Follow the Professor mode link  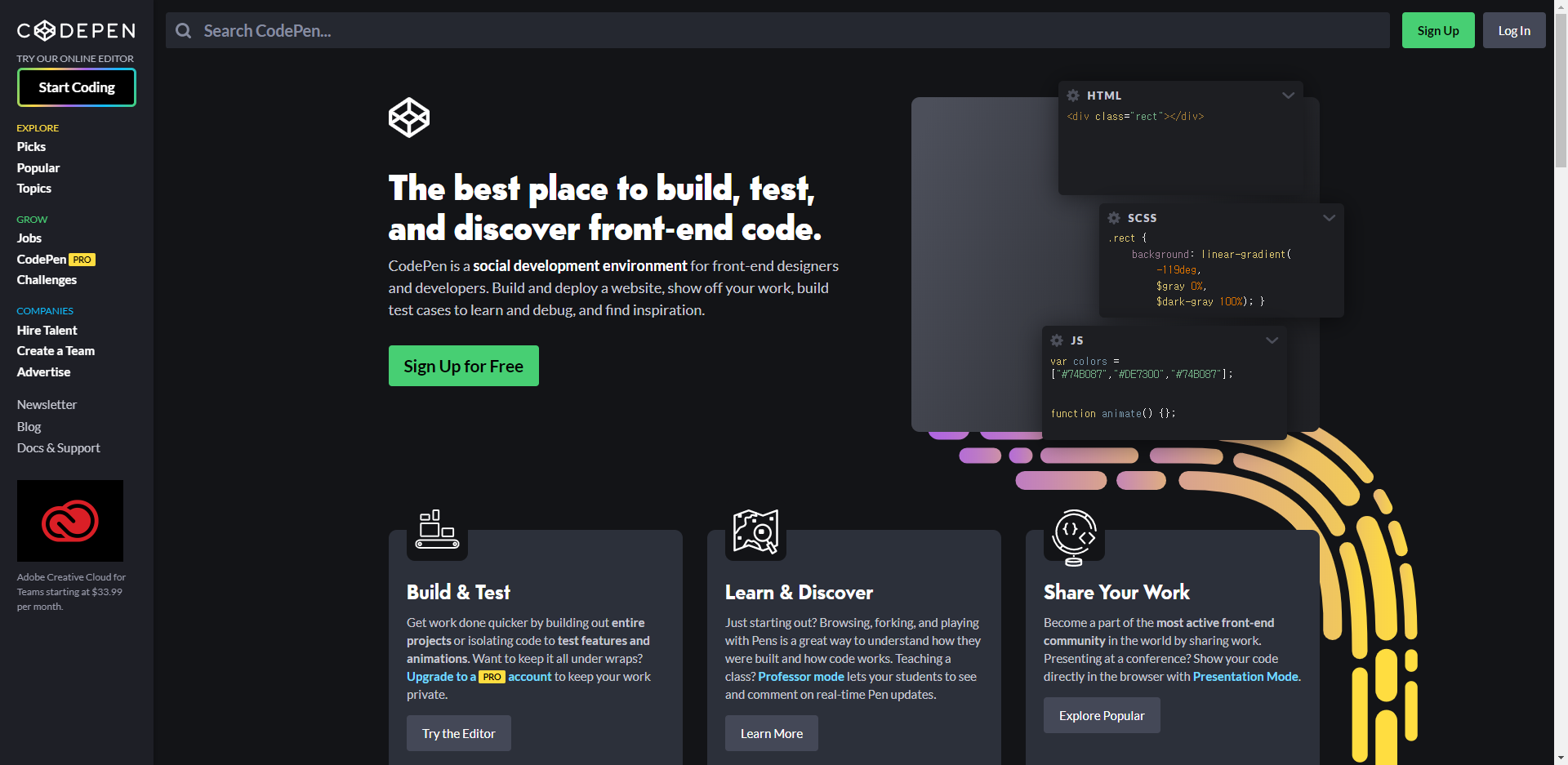801,677
